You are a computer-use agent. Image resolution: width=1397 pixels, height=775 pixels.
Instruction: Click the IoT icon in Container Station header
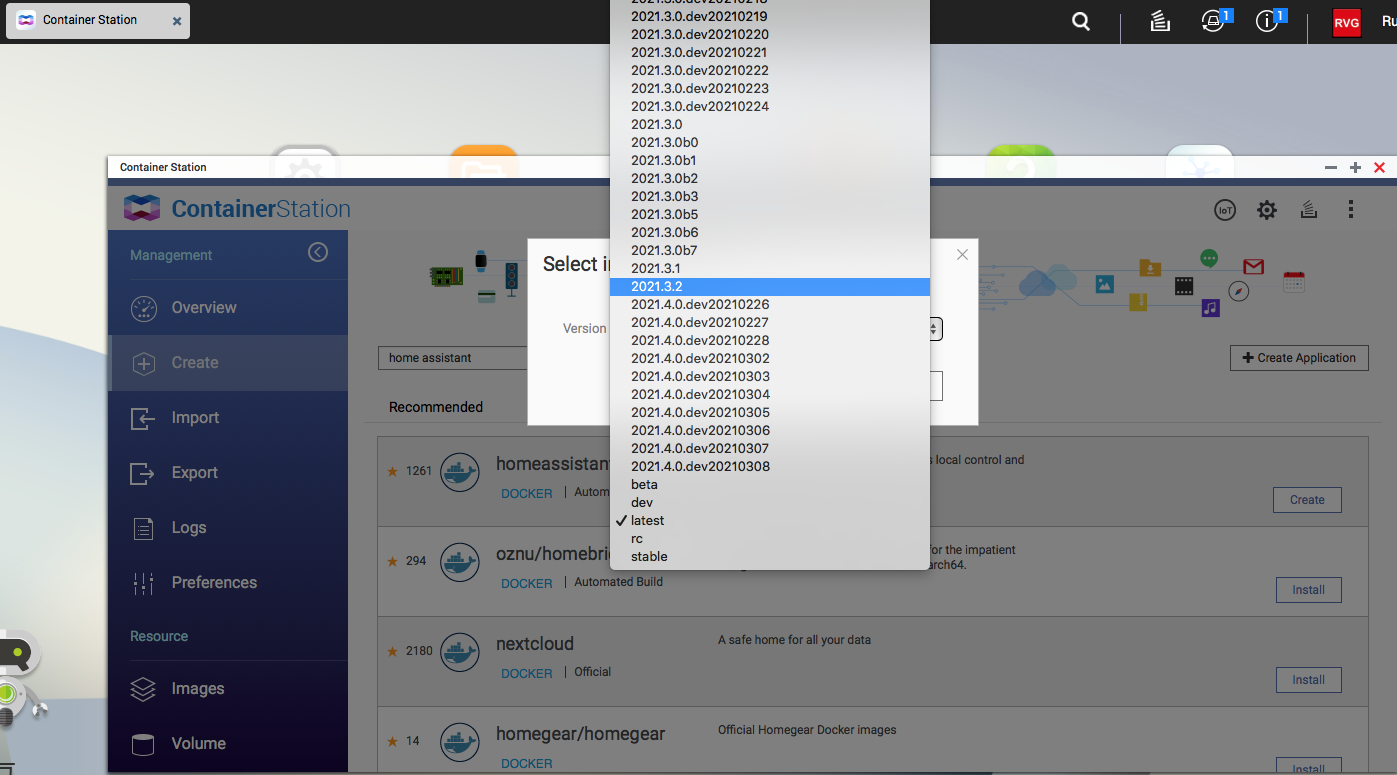pyautogui.click(x=1225, y=210)
